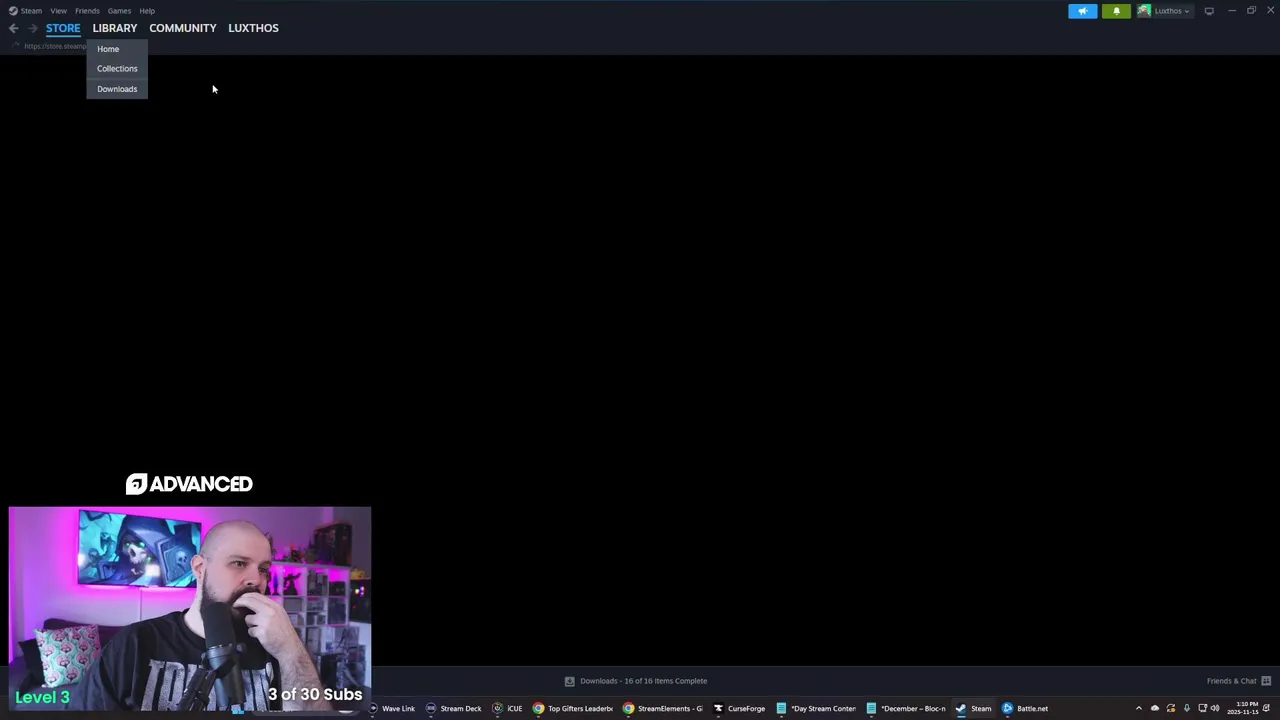Open the Friends menu
This screenshot has width=1280, height=720.
coord(87,11)
